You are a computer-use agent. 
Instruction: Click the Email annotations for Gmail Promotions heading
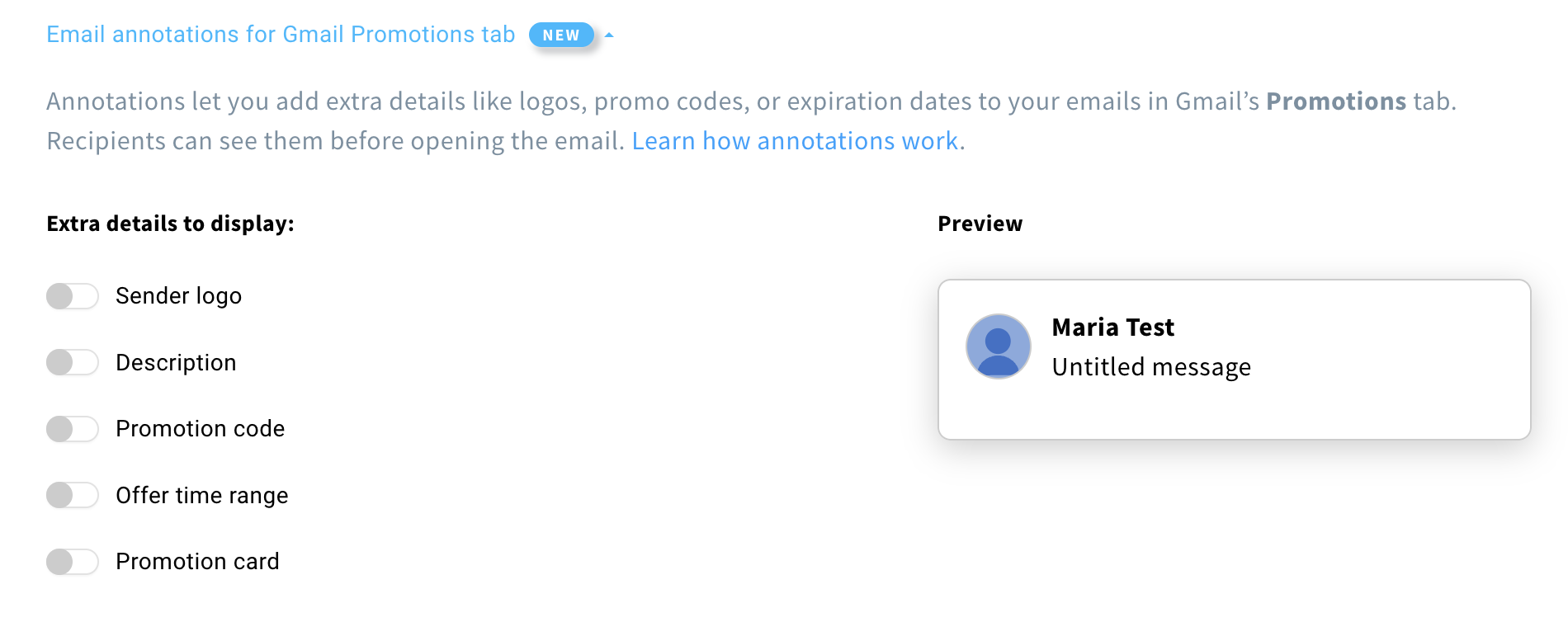281,35
